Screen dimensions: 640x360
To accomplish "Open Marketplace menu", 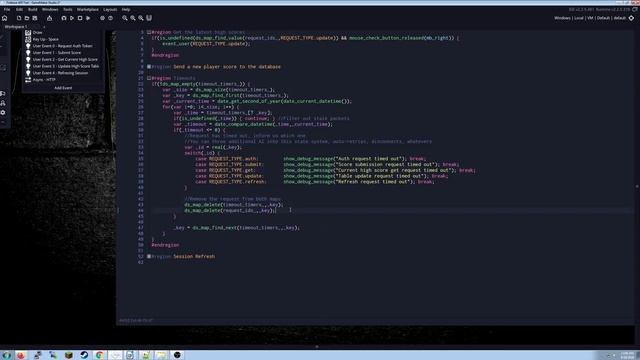I will [x=88, y=9].
